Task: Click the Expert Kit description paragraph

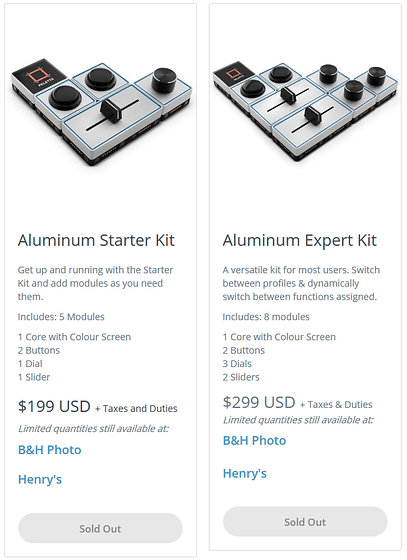Action: pos(301,283)
